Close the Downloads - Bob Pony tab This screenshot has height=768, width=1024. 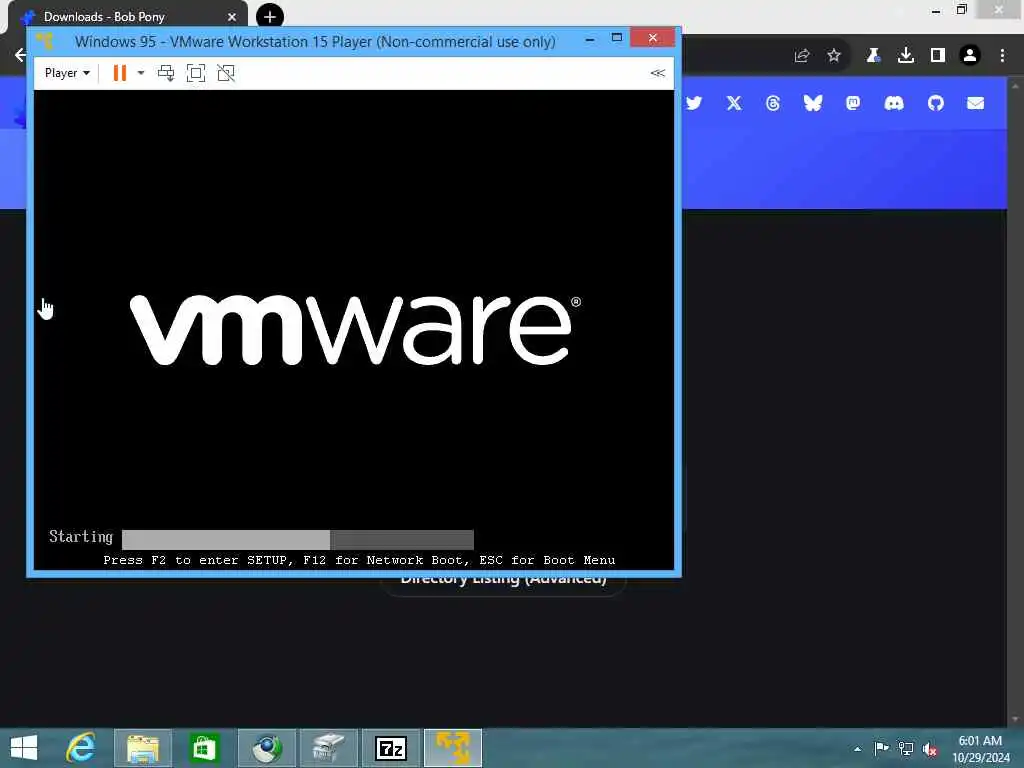click(x=232, y=17)
